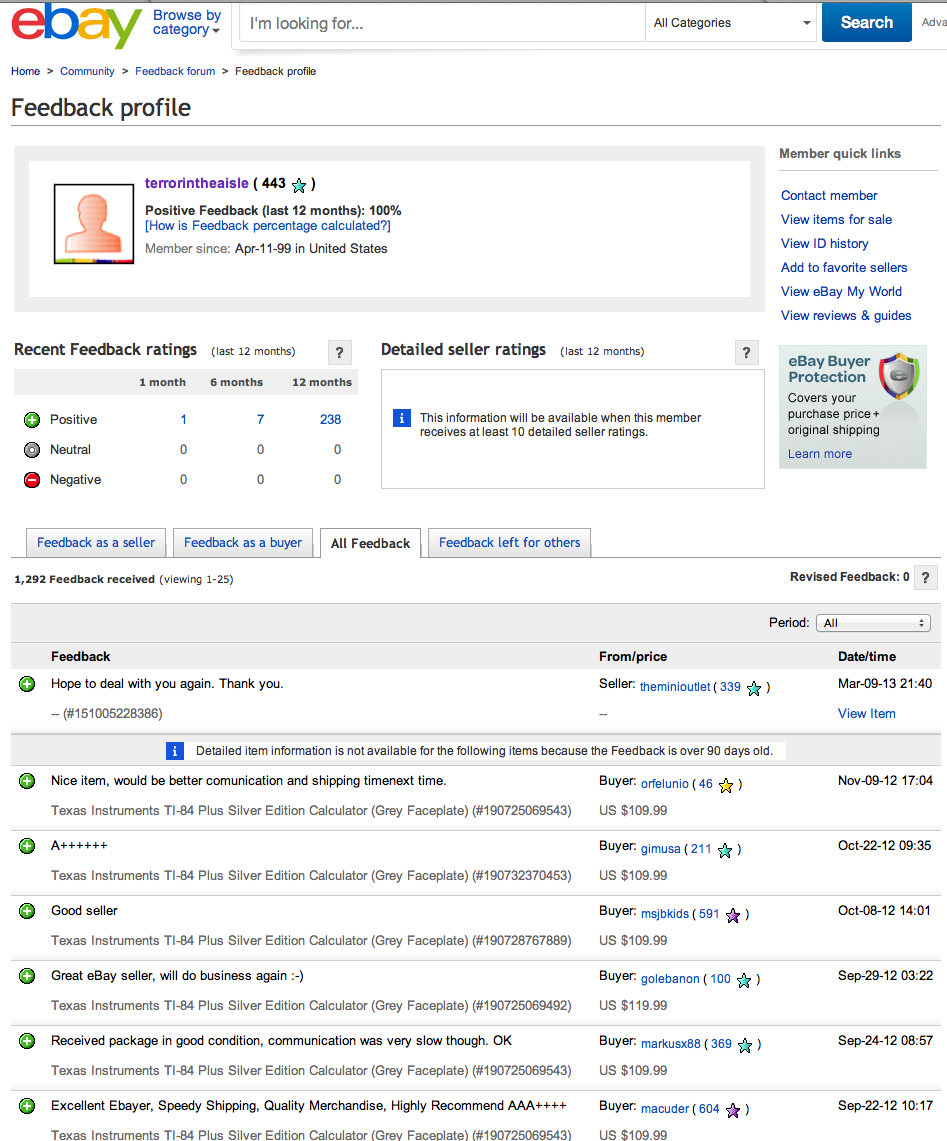The image size is (947, 1141).
Task: Click Add to favorite sellers
Action: tap(844, 268)
